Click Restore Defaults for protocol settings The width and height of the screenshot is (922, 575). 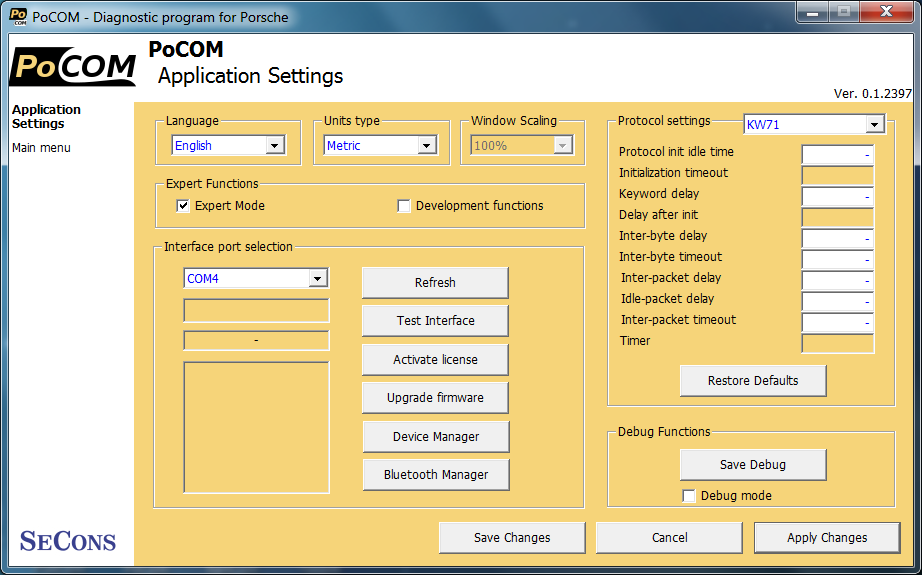(x=753, y=380)
